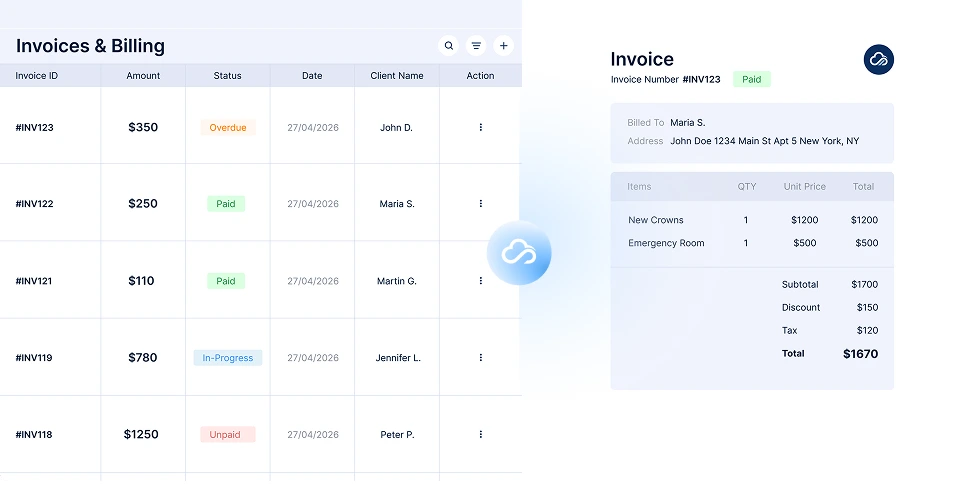Click the Overdue status badge
972x490 pixels.
pos(228,127)
